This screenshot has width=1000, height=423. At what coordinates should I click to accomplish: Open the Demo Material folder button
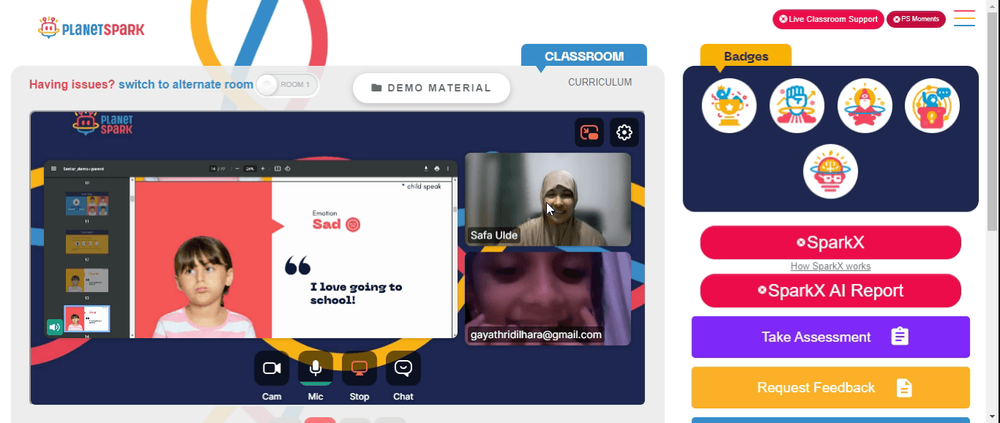(431, 88)
